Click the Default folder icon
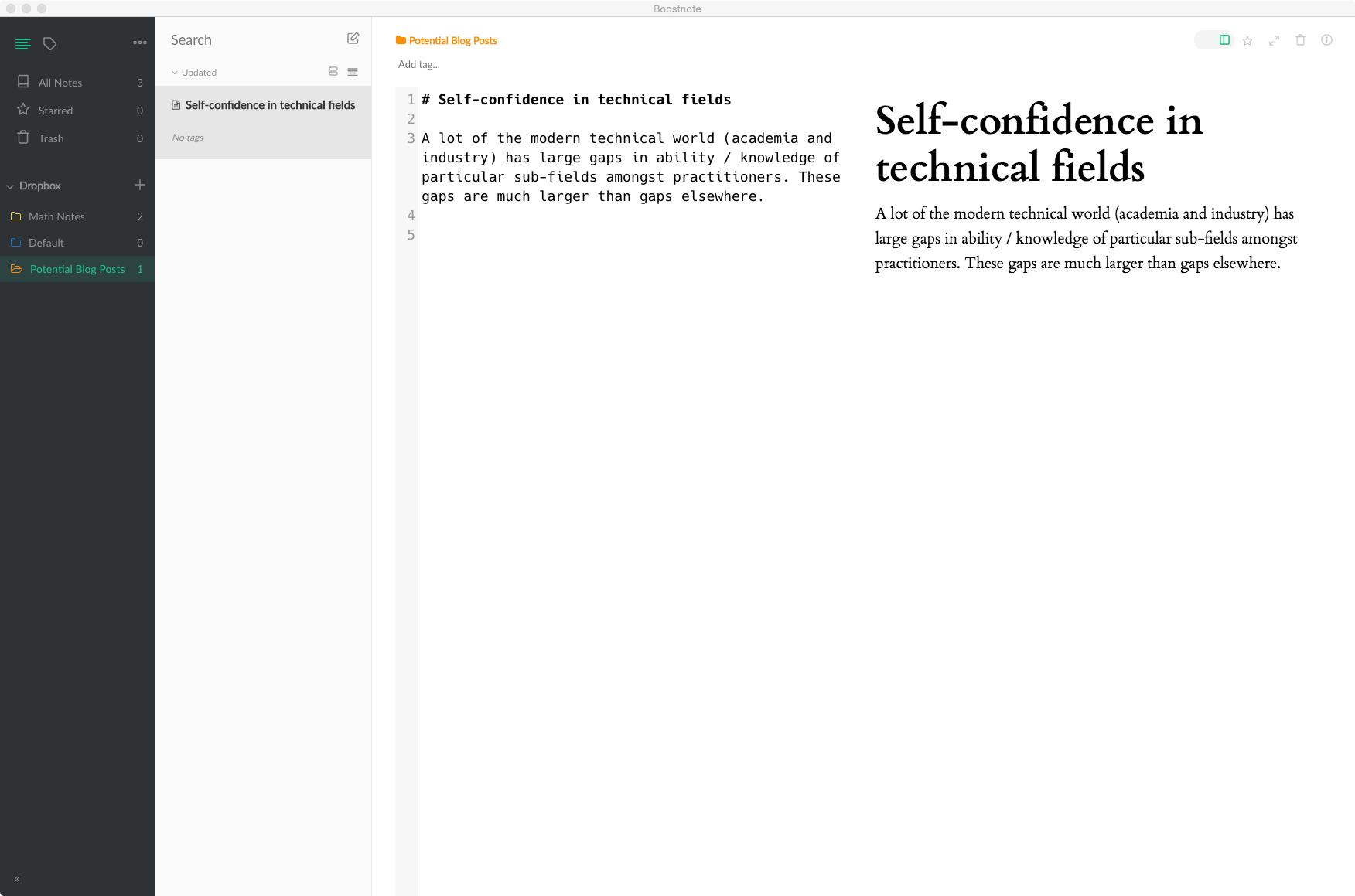The image size is (1355, 896). pos(15,243)
